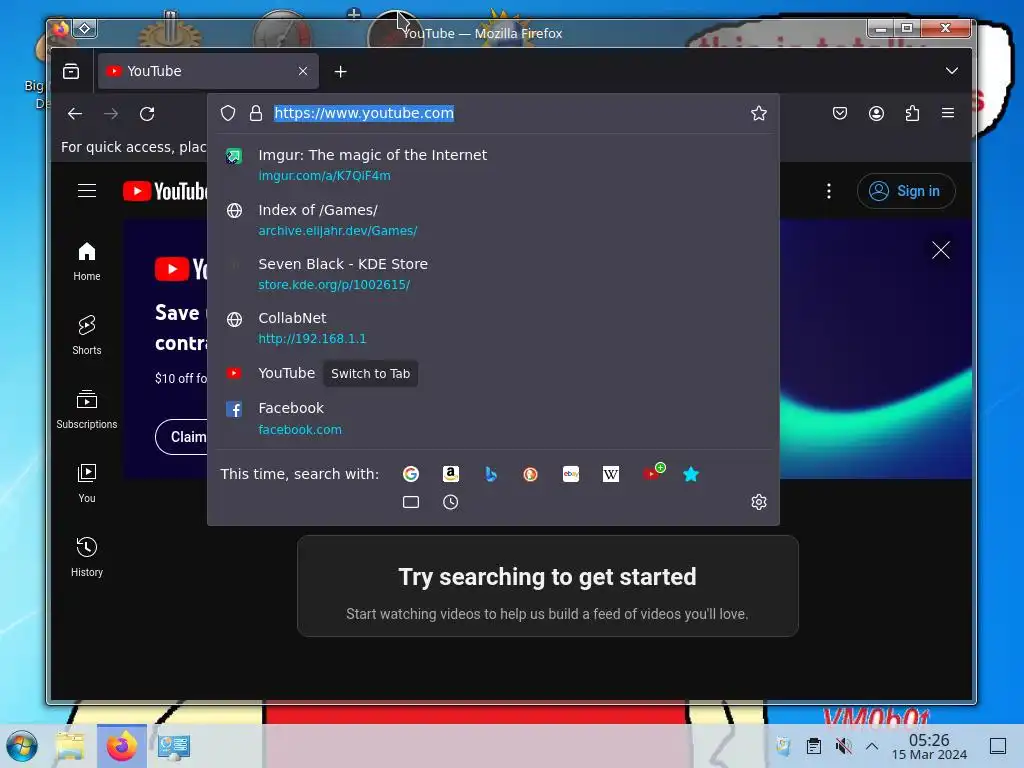Click Switch to Tab for YouTube
This screenshot has width=1024, height=768.
[370, 374]
